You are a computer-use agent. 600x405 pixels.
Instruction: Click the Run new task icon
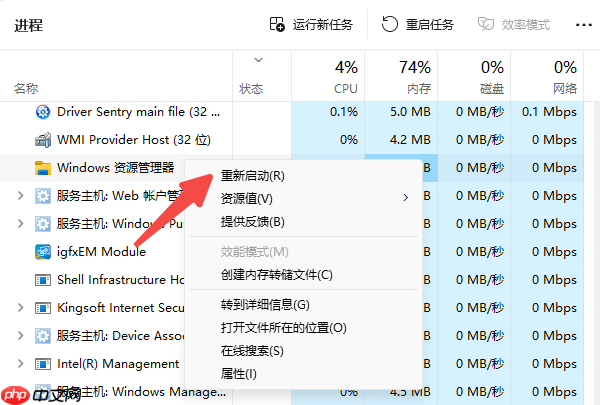pyautogui.click(x=278, y=24)
